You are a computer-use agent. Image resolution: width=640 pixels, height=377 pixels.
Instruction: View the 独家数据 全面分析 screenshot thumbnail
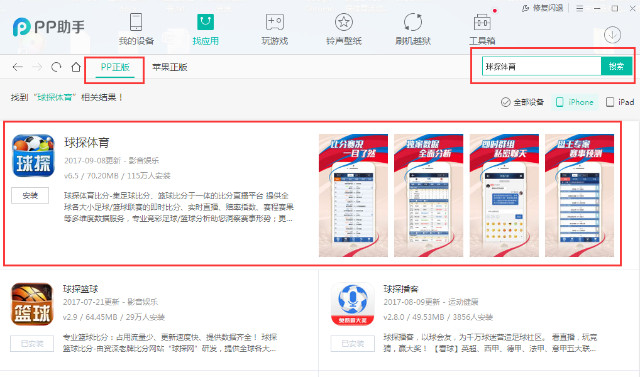tap(429, 195)
